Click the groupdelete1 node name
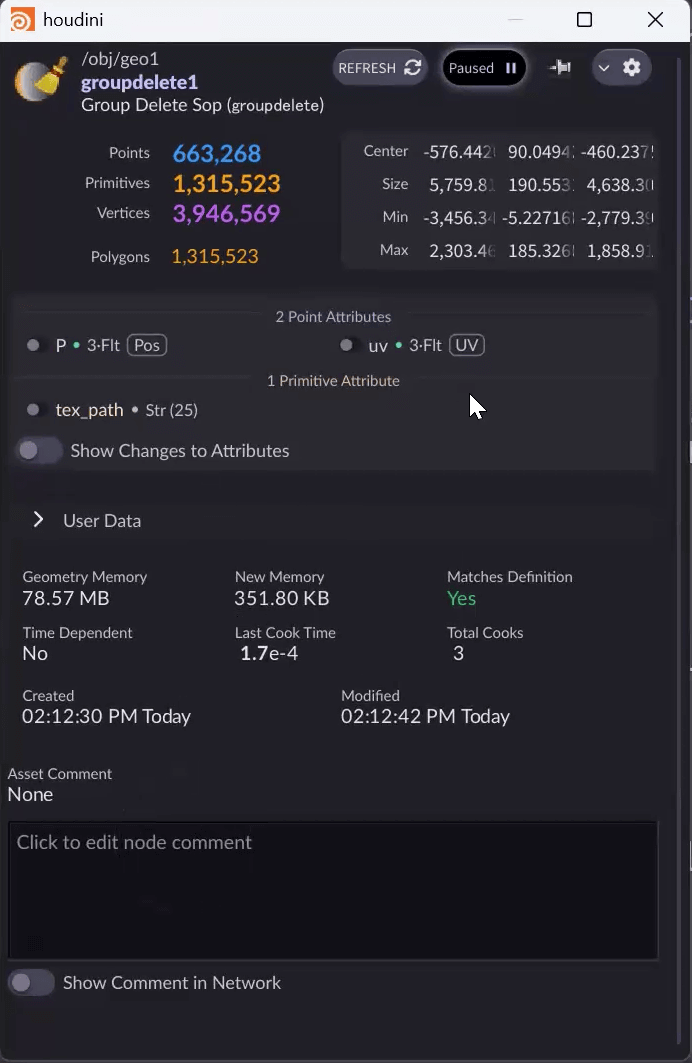692x1063 pixels. click(x=139, y=82)
